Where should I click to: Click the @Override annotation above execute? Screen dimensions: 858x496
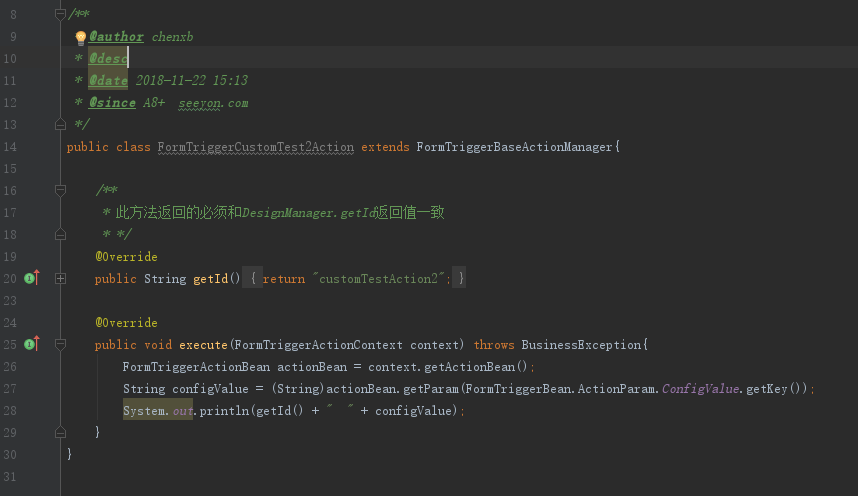[x=126, y=323]
